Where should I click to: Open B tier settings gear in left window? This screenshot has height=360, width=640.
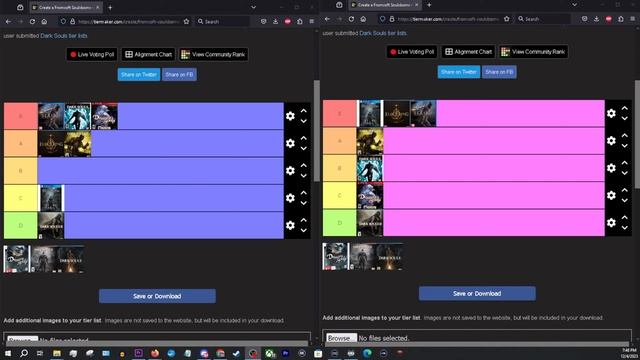pyautogui.click(x=290, y=171)
